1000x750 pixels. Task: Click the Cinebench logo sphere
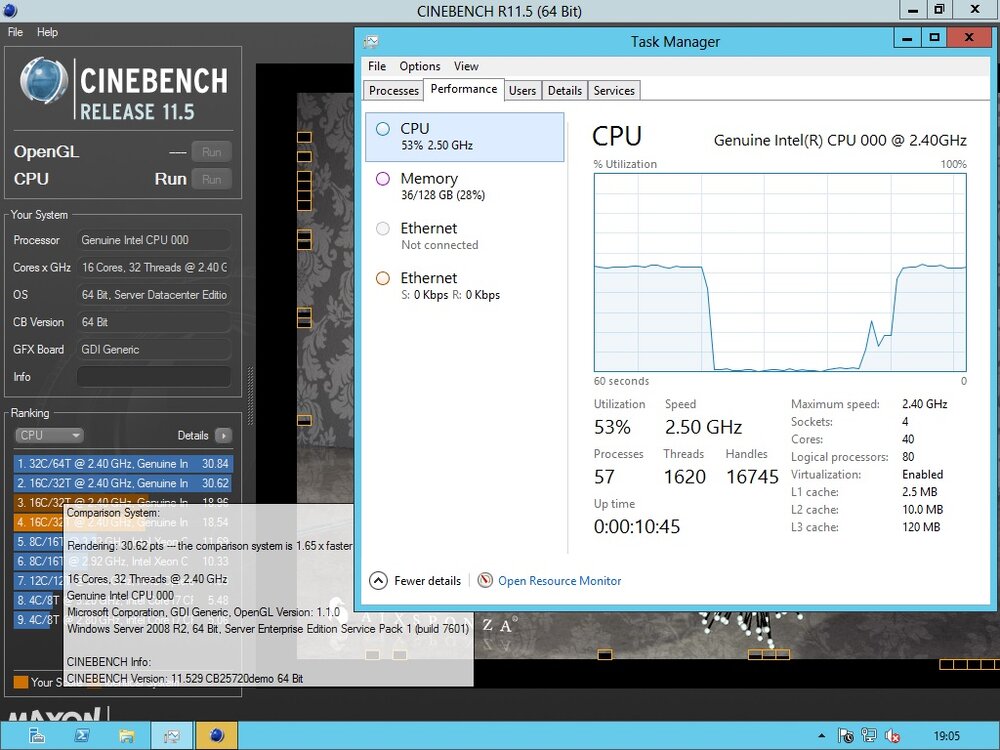coord(43,81)
